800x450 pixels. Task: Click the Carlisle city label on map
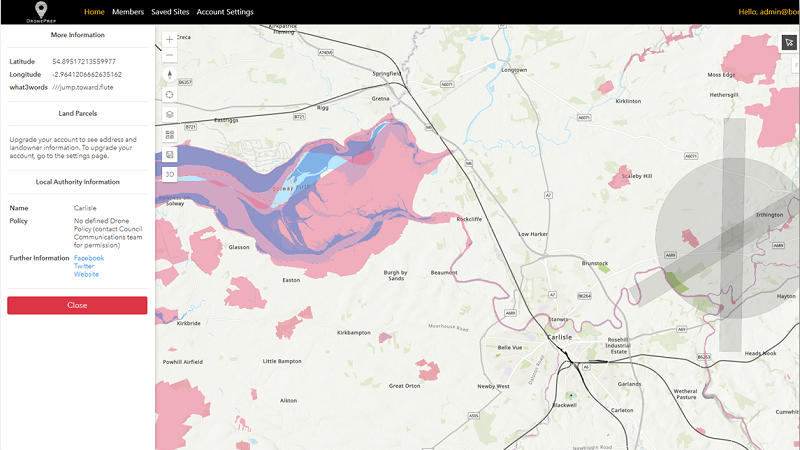559,337
